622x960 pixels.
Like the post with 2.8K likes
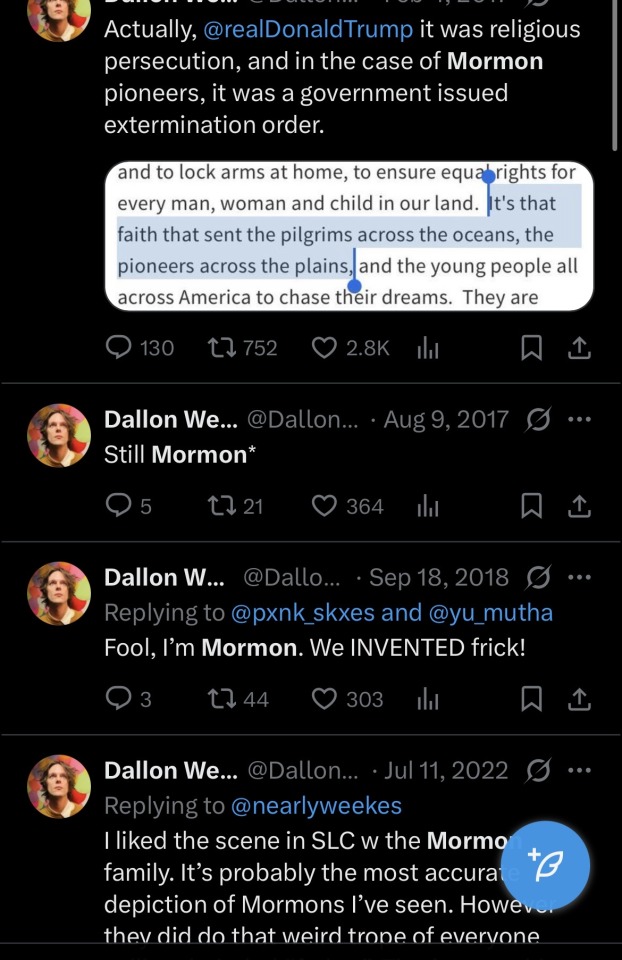tap(324, 348)
